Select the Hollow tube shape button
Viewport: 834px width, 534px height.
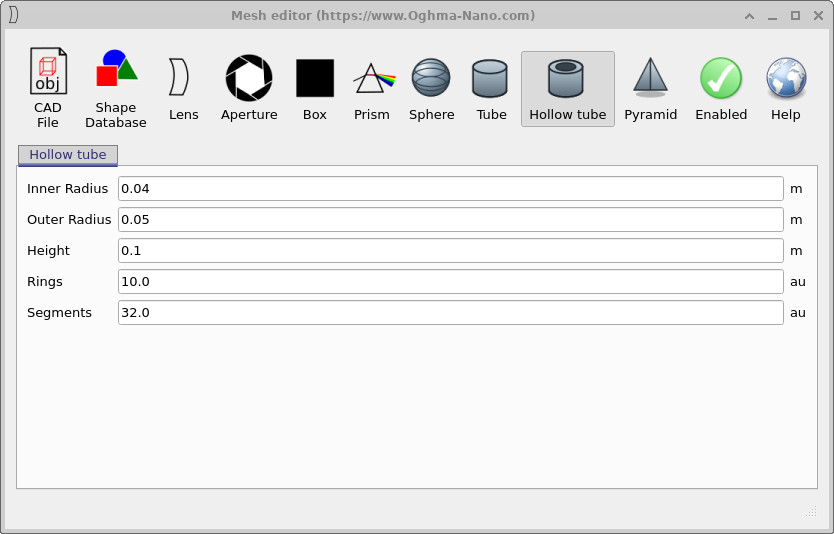(x=567, y=88)
